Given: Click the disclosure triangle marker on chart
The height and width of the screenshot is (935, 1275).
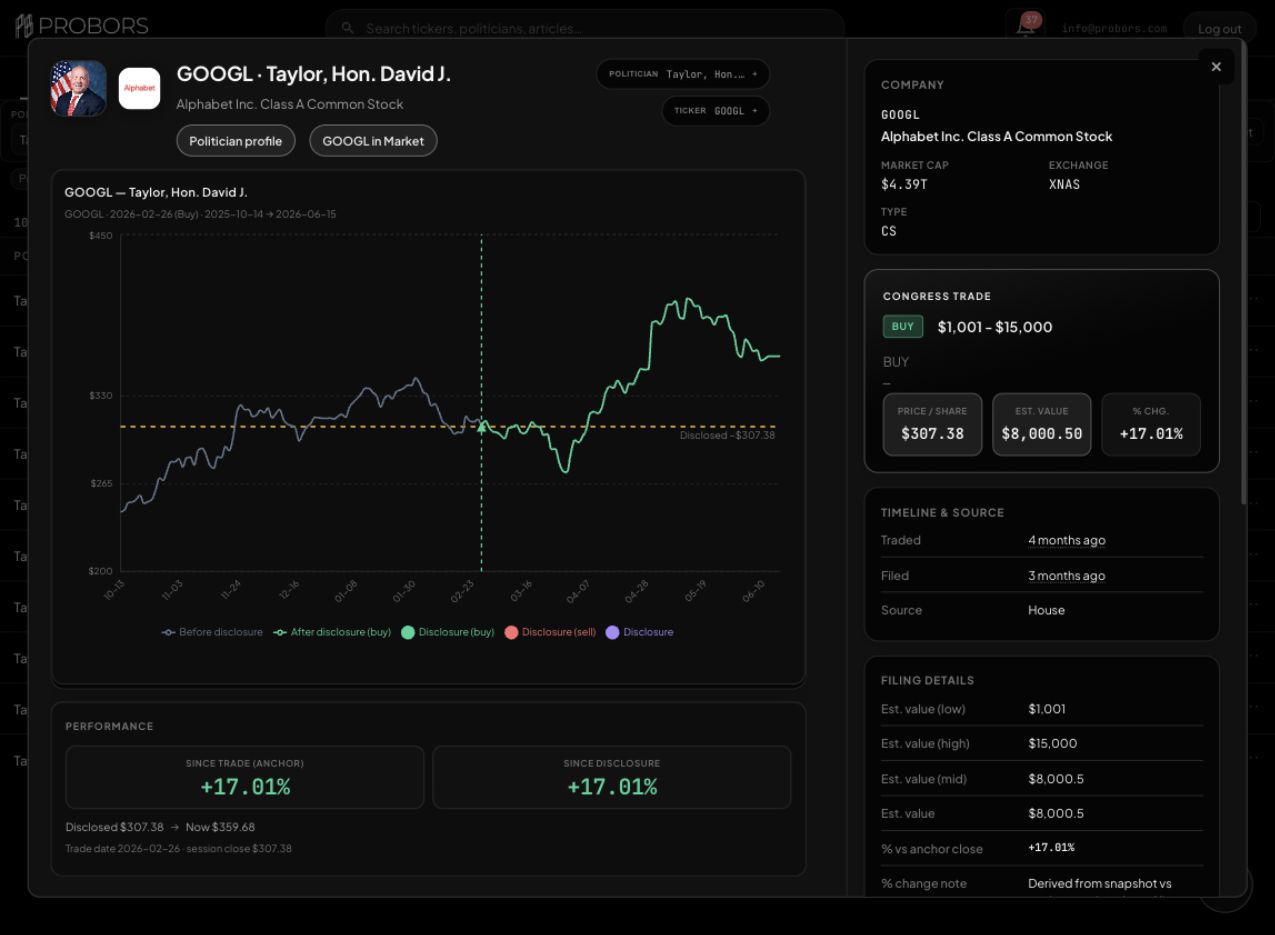Looking at the screenshot, I should 482,427.
